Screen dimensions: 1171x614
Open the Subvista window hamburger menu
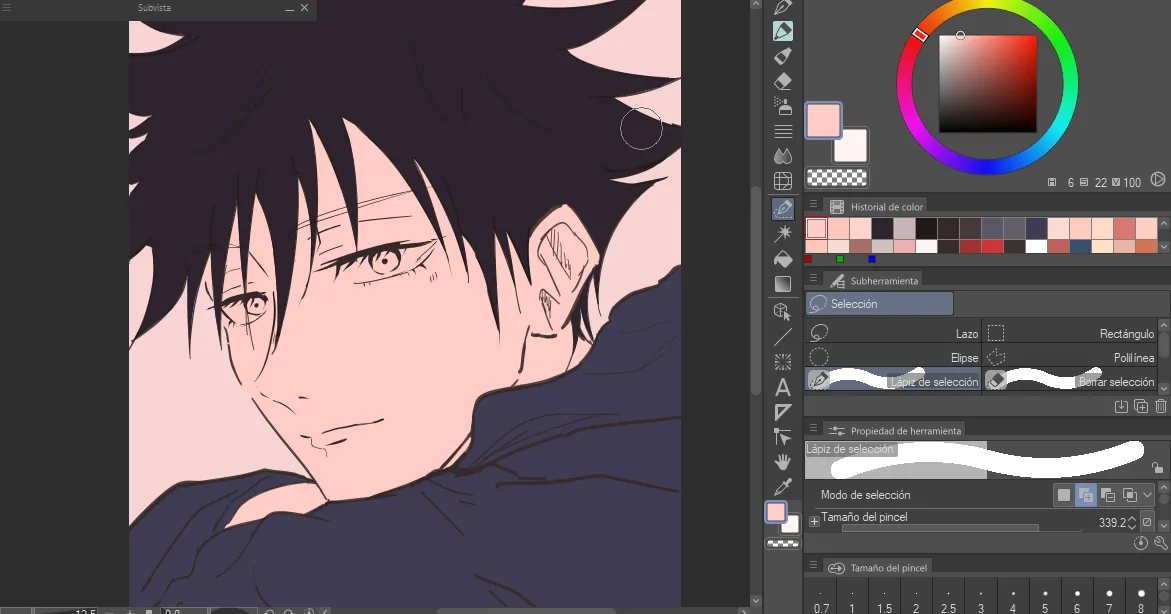tap(7, 7)
